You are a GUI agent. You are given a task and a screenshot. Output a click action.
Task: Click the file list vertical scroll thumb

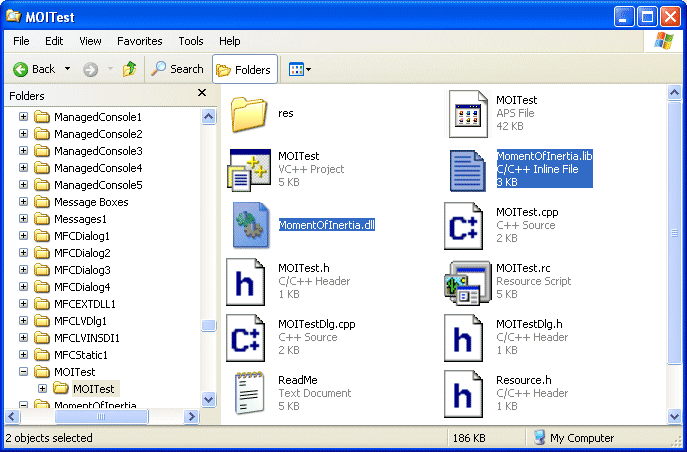674,233
